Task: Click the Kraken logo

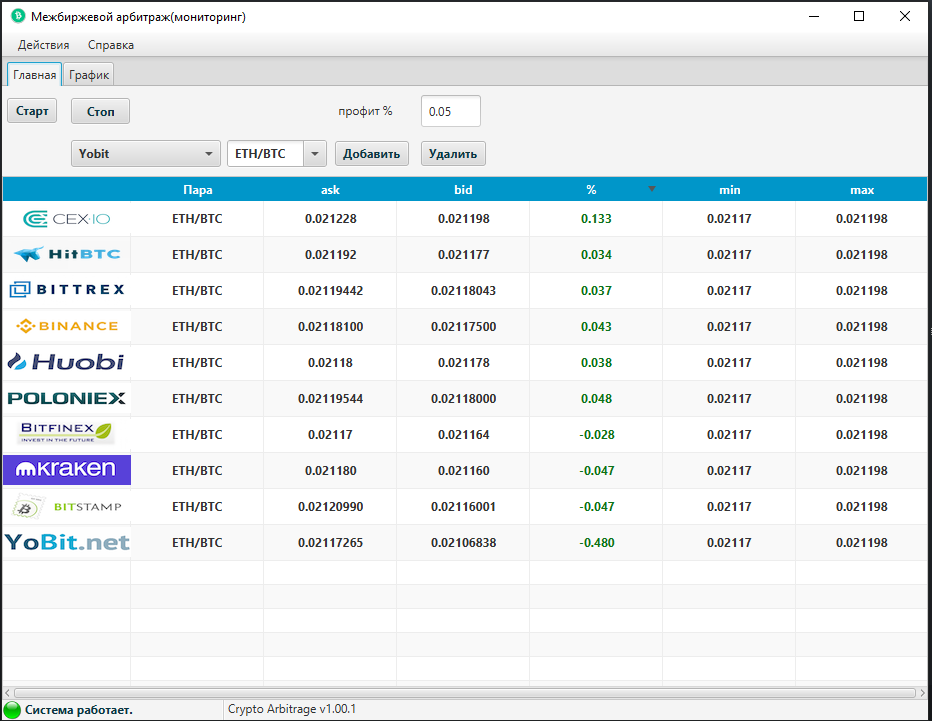Action: click(x=67, y=470)
